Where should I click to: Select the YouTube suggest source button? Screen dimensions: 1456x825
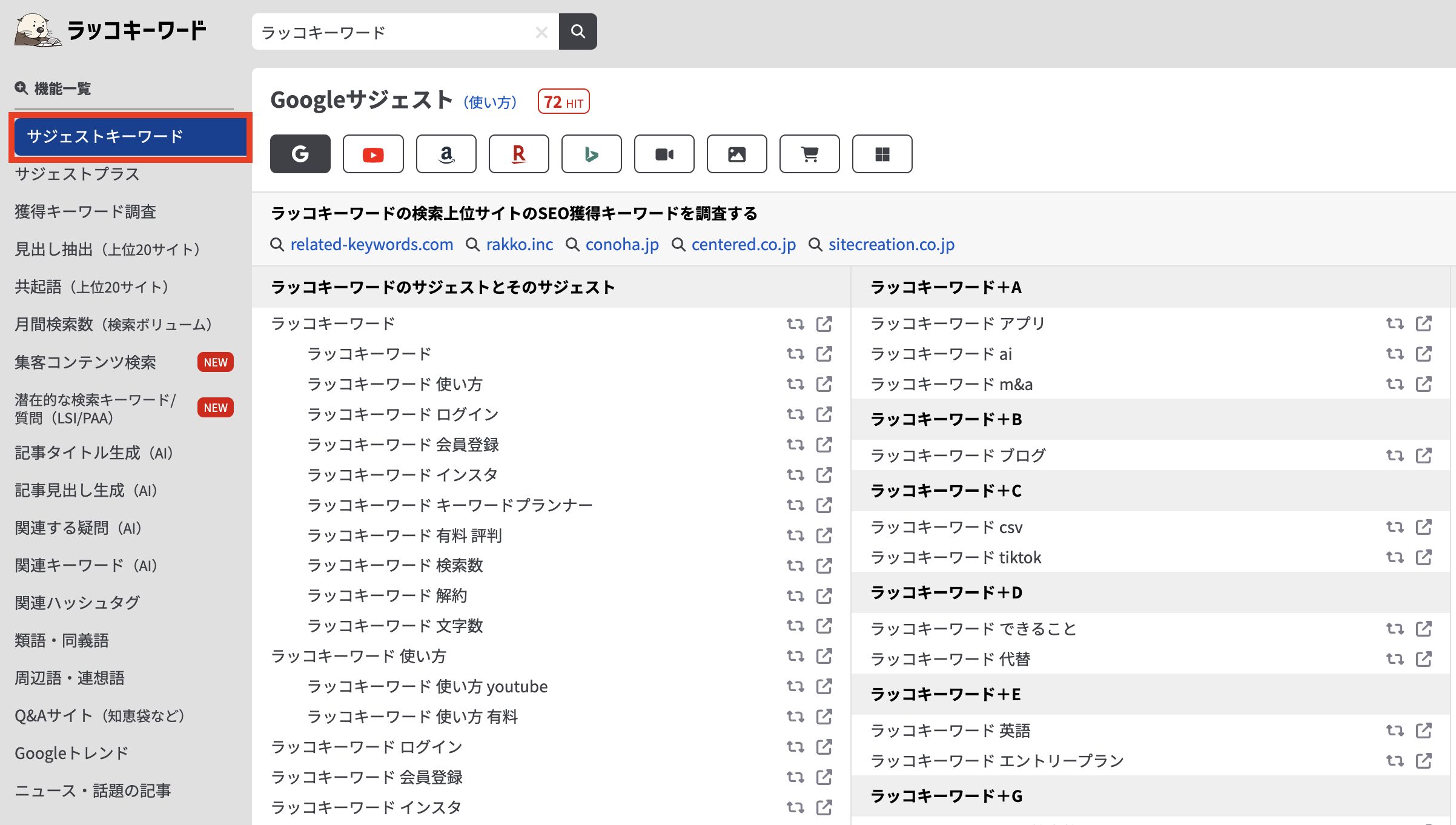point(373,154)
